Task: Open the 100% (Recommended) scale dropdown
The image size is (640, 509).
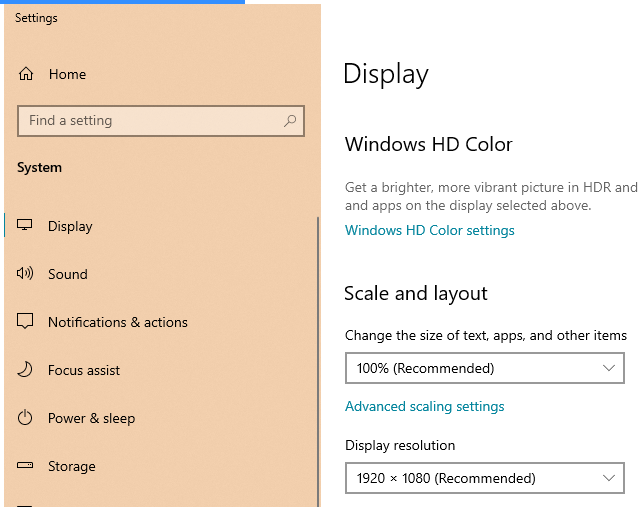Action: click(484, 368)
